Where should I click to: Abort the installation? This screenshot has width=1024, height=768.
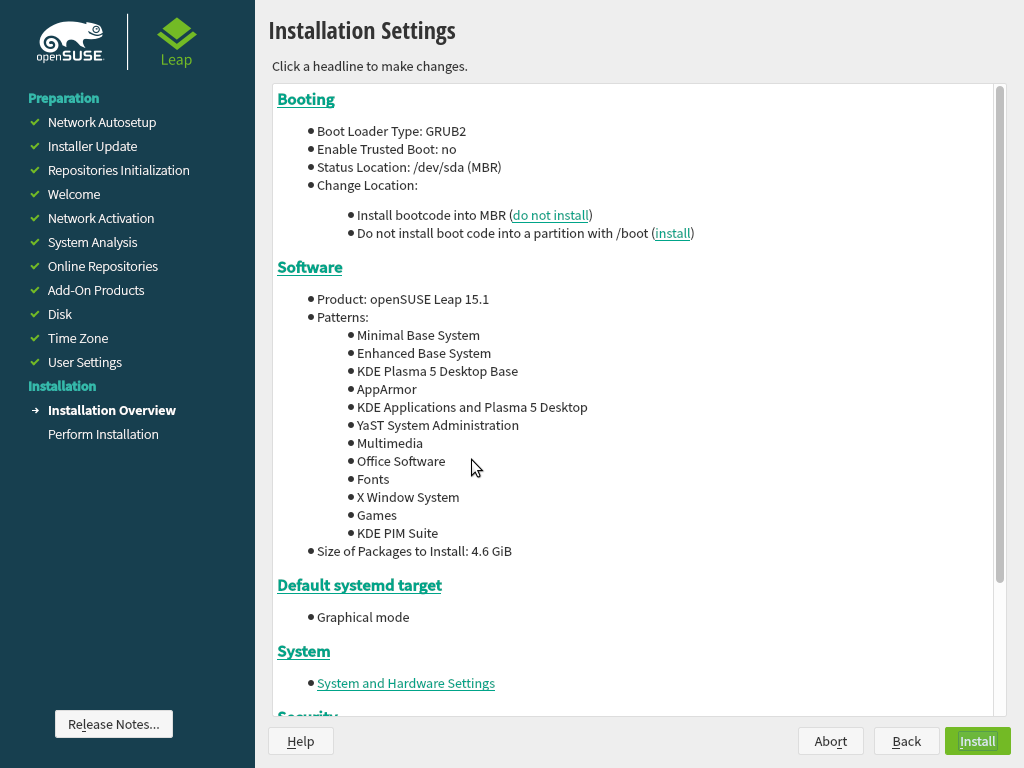(831, 741)
